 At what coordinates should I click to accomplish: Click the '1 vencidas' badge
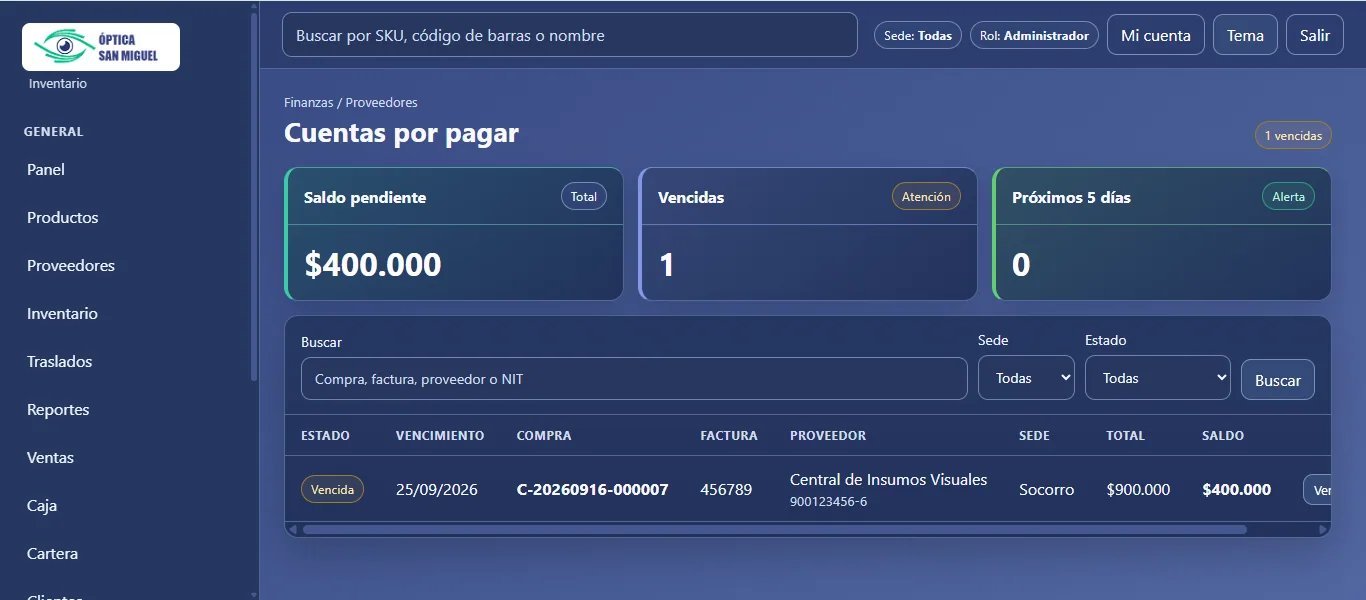point(1293,135)
